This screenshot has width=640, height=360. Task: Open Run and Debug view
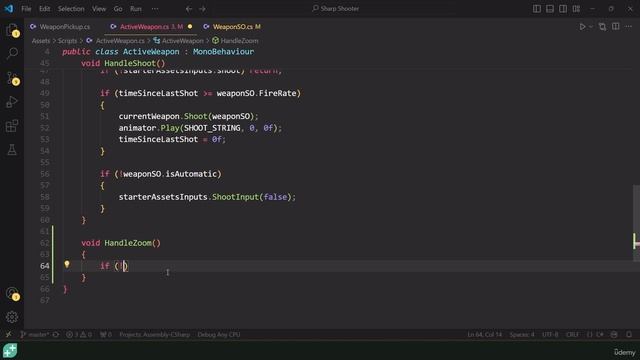[12, 102]
